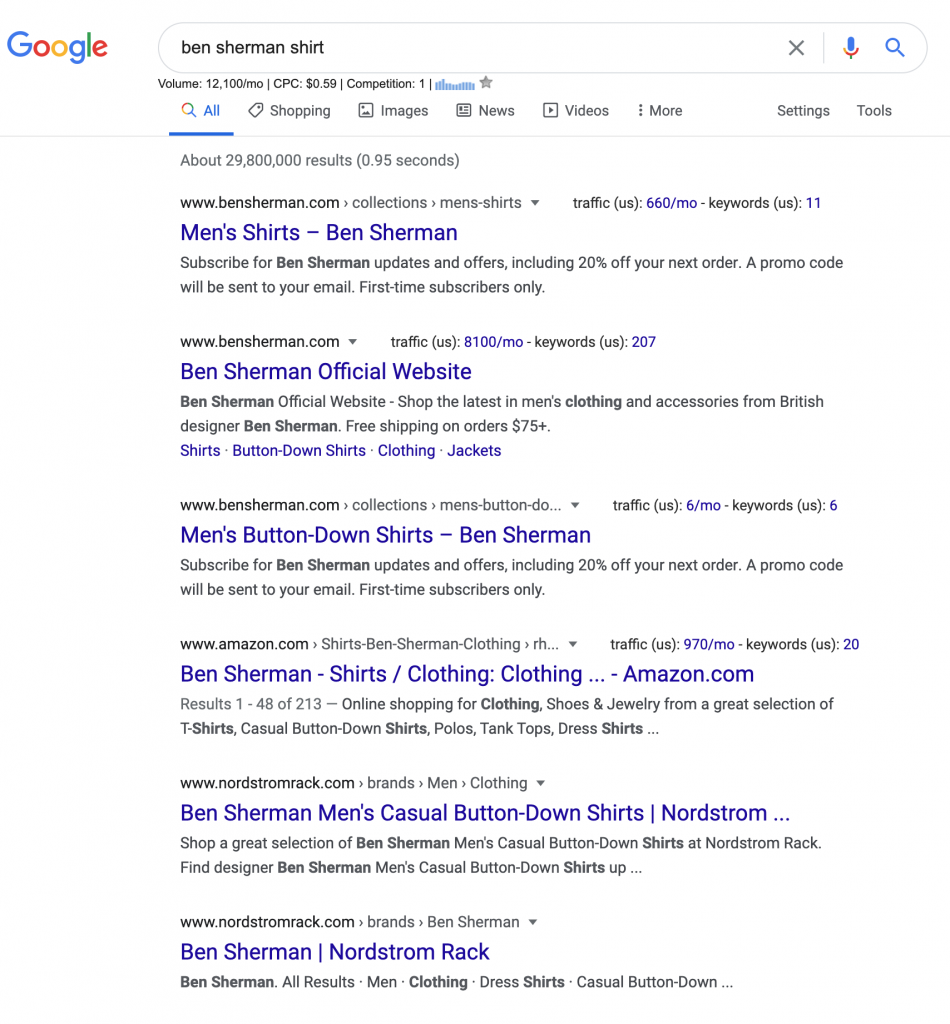
Task: Click the favorite star icon beside Competition
Action: [x=486, y=82]
